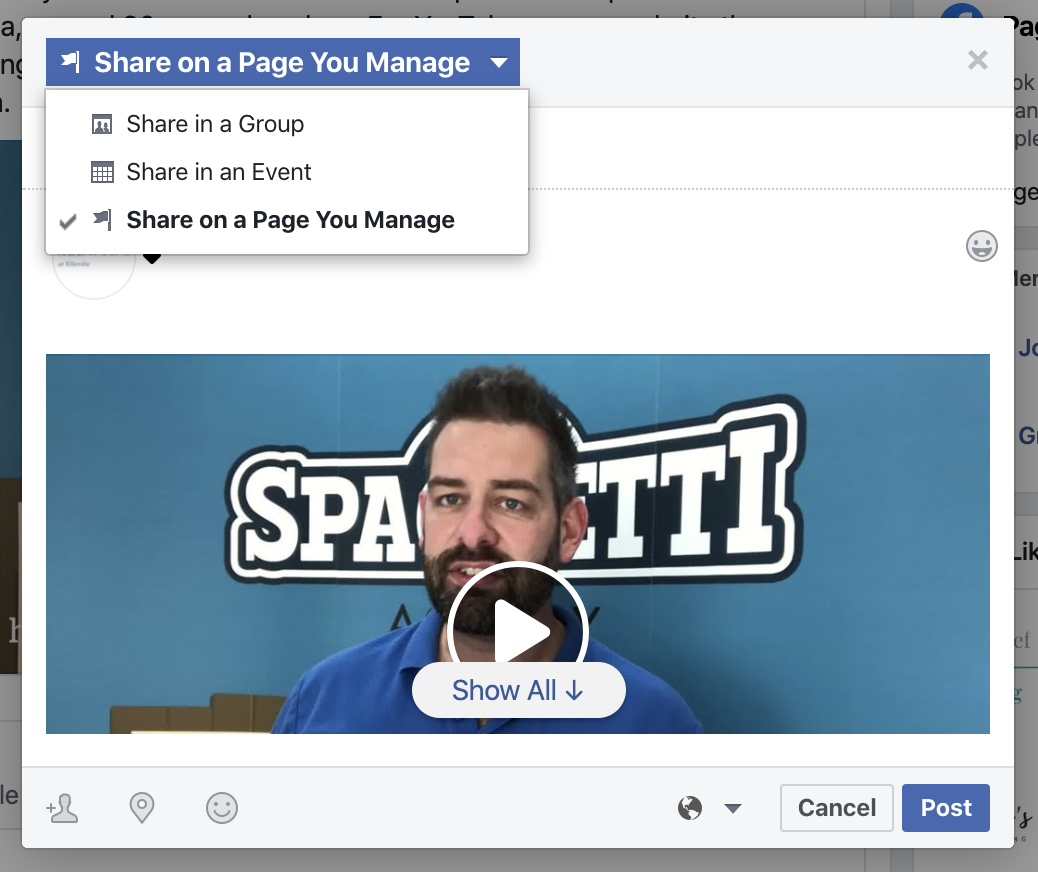Open the tag friends icon

63,808
